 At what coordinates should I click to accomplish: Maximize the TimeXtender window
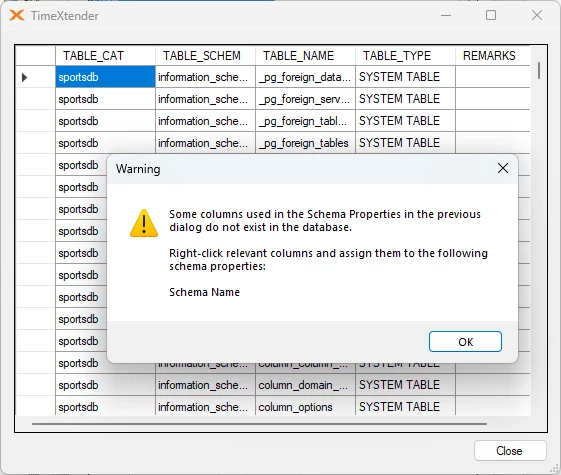(491, 15)
